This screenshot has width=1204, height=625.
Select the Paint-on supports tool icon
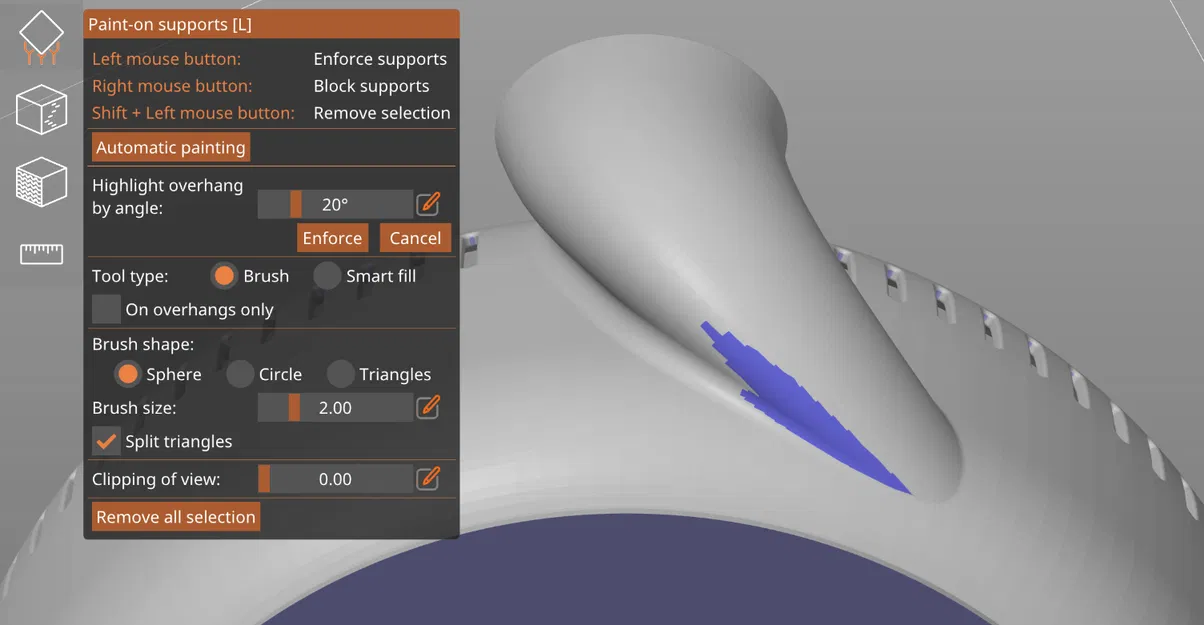click(x=41, y=38)
